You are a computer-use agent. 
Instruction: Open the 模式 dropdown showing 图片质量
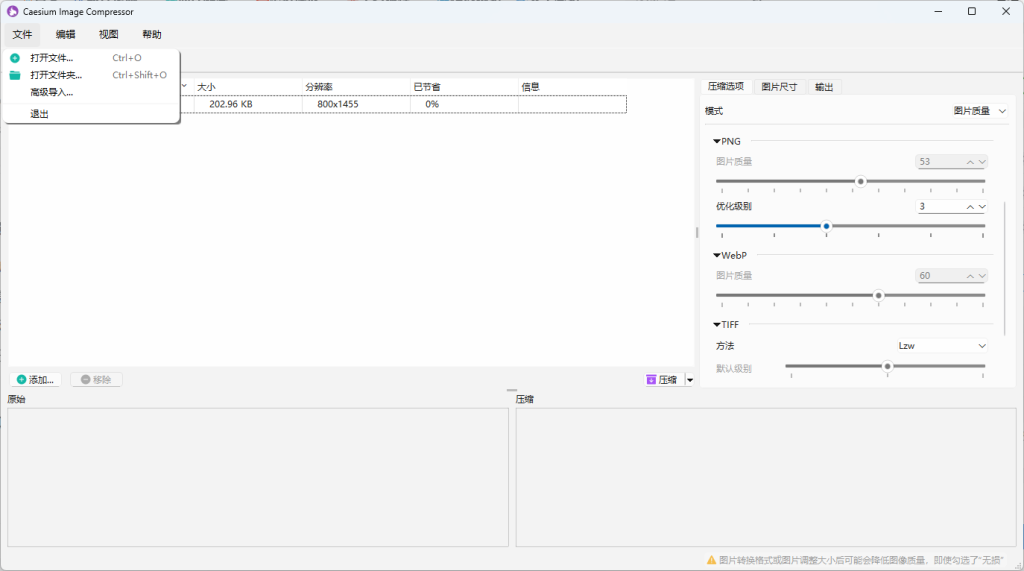(980, 111)
